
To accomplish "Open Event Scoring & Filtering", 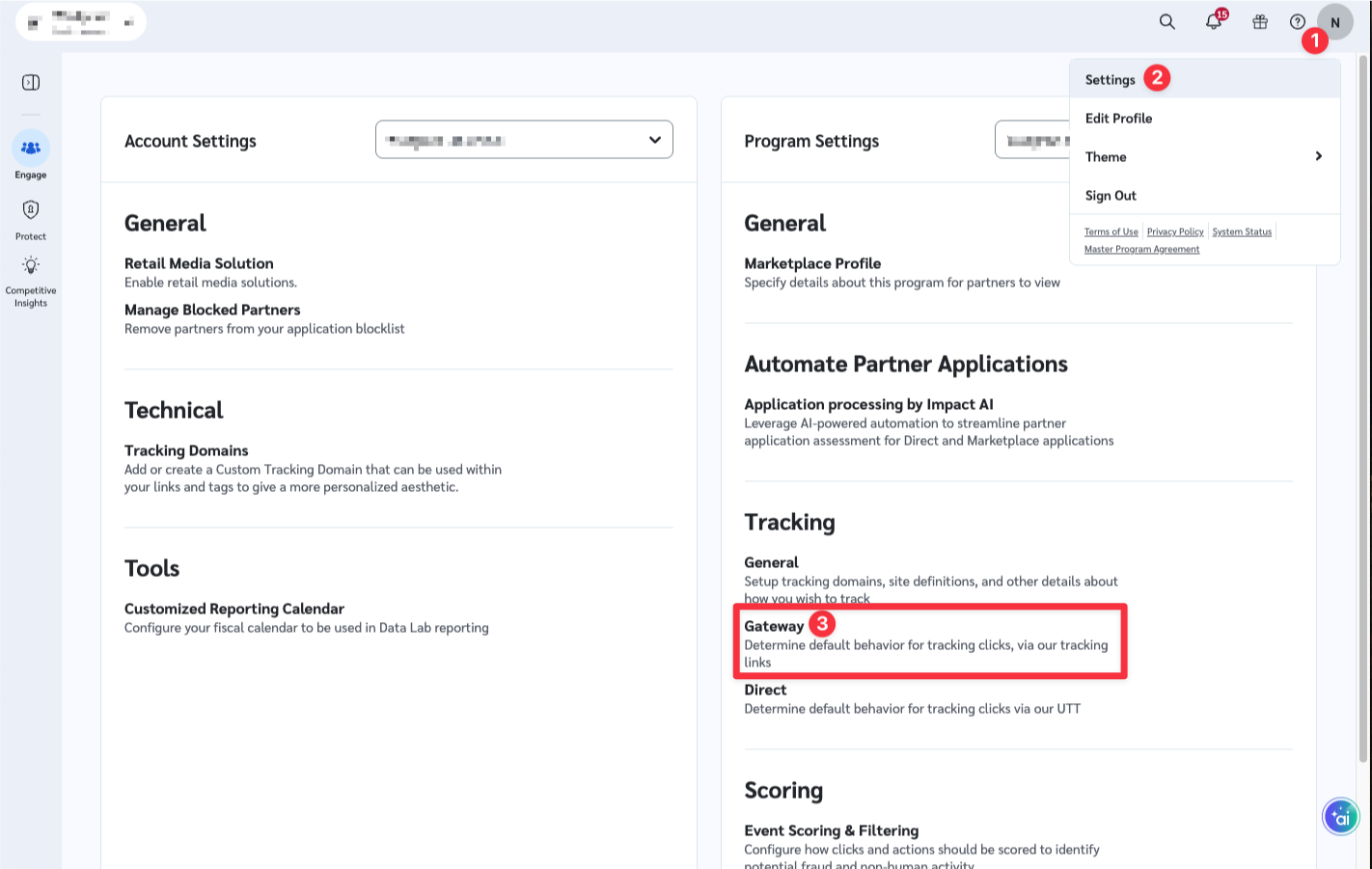I will coord(831,830).
